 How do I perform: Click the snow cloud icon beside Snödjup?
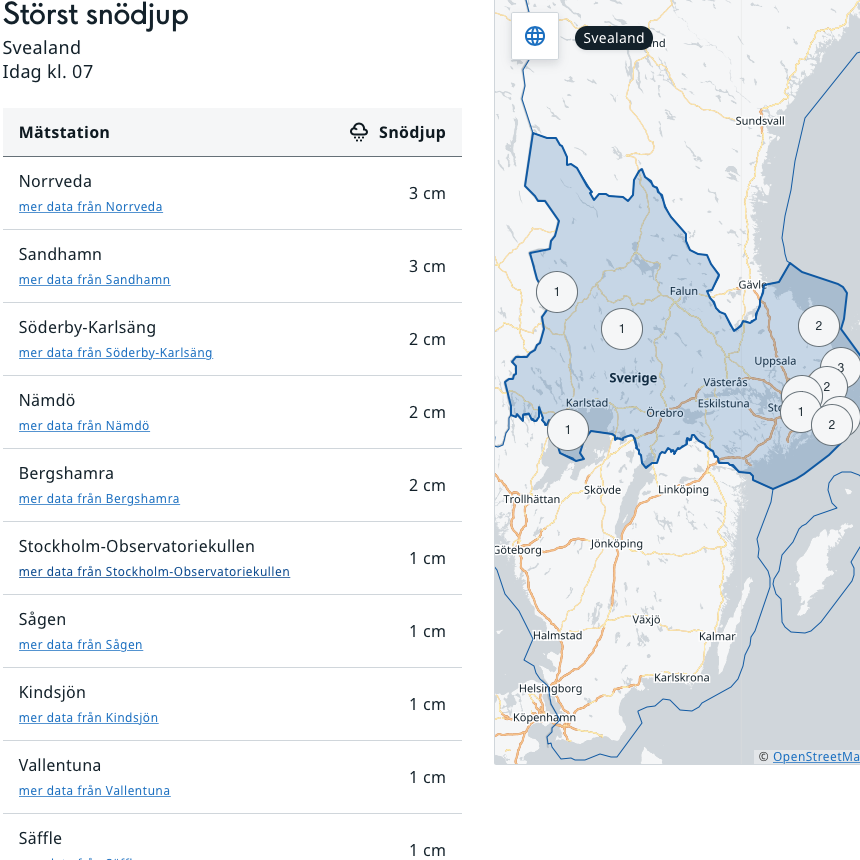click(359, 132)
